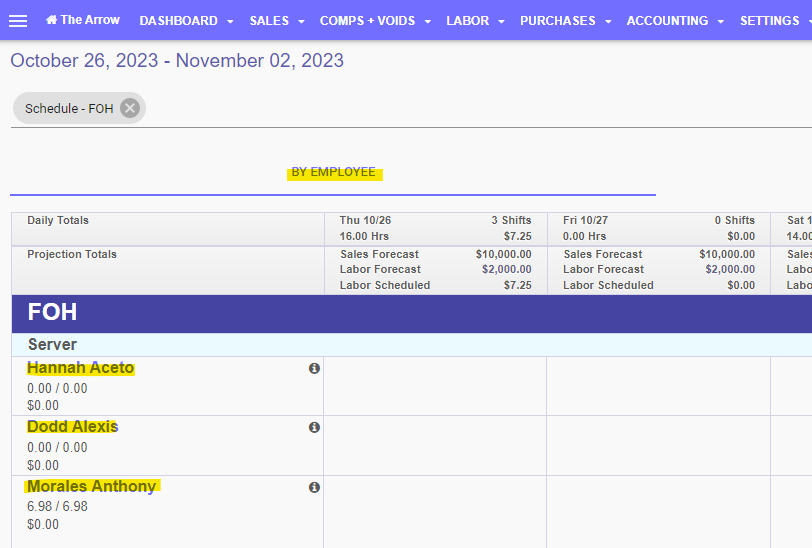Image resolution: width=812 pixels, height=548 pixels.
Task: Click the Thu 10/26 shift cell for Hannah Aceto
Action: (x=435, y=386)
